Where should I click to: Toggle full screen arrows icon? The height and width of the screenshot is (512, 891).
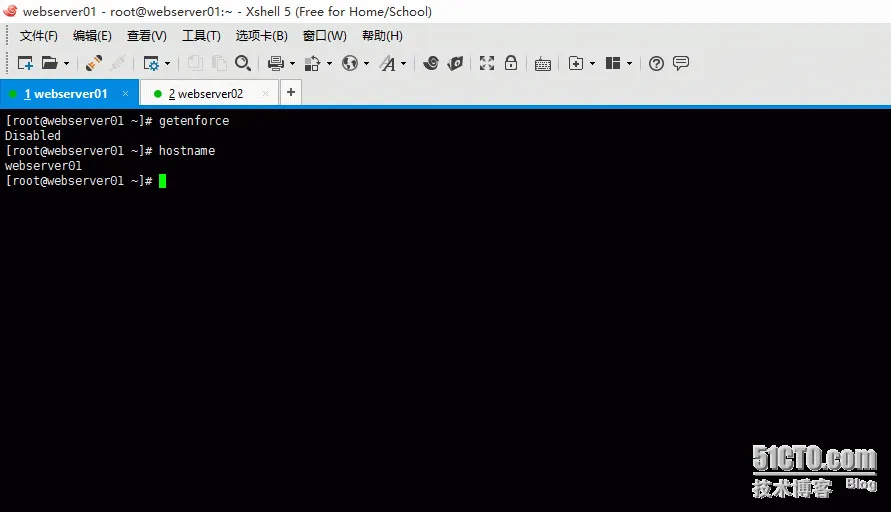coord(487,63)
